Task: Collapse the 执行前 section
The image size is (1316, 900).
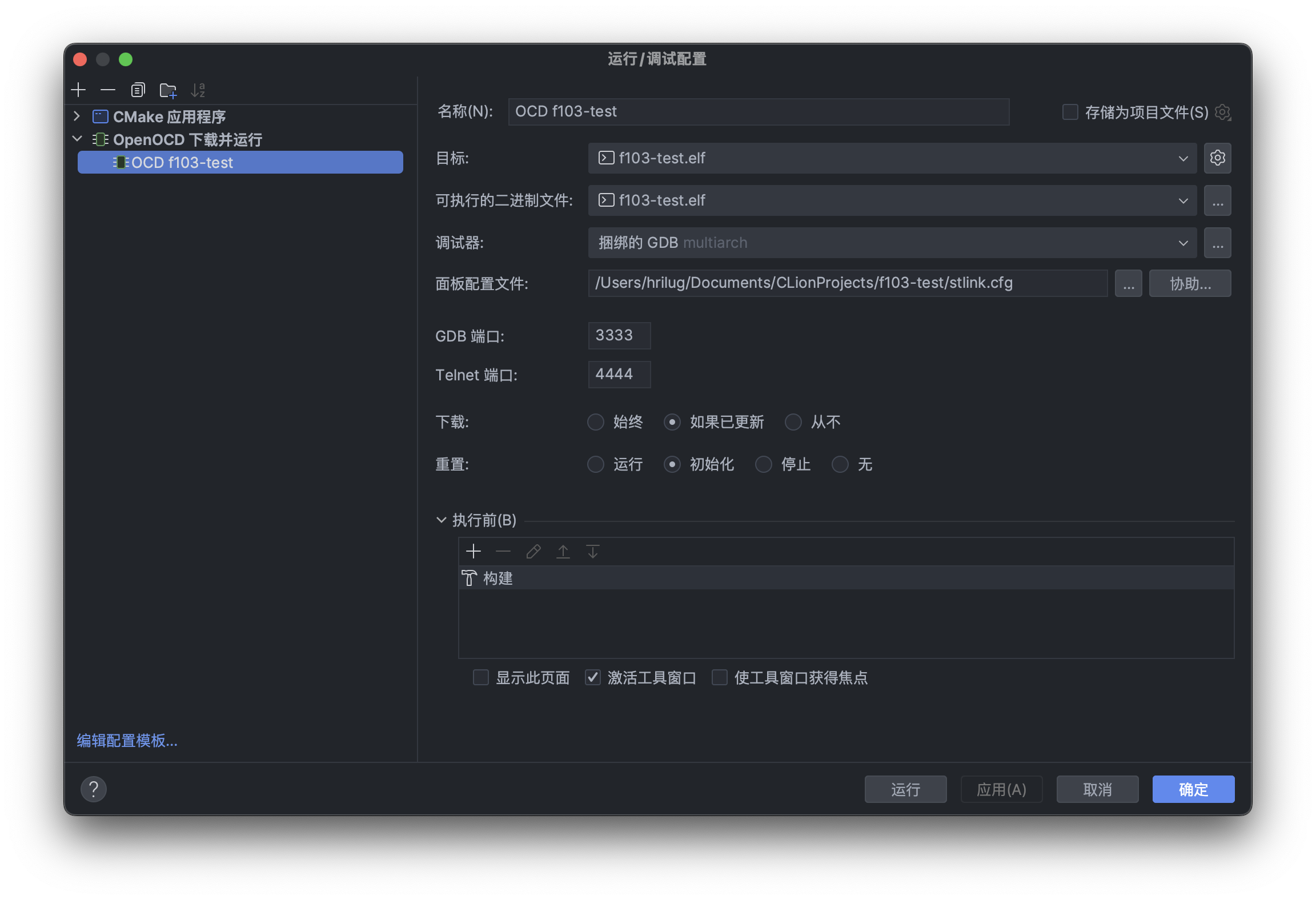Action: [441, 520]
